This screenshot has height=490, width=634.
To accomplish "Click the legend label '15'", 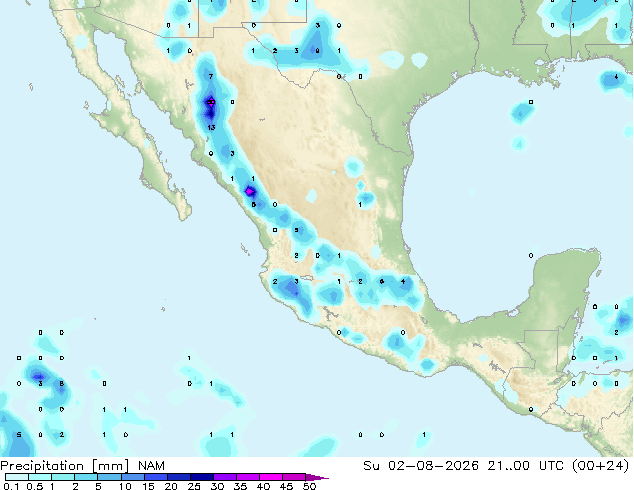I will (x=148, y=486).
